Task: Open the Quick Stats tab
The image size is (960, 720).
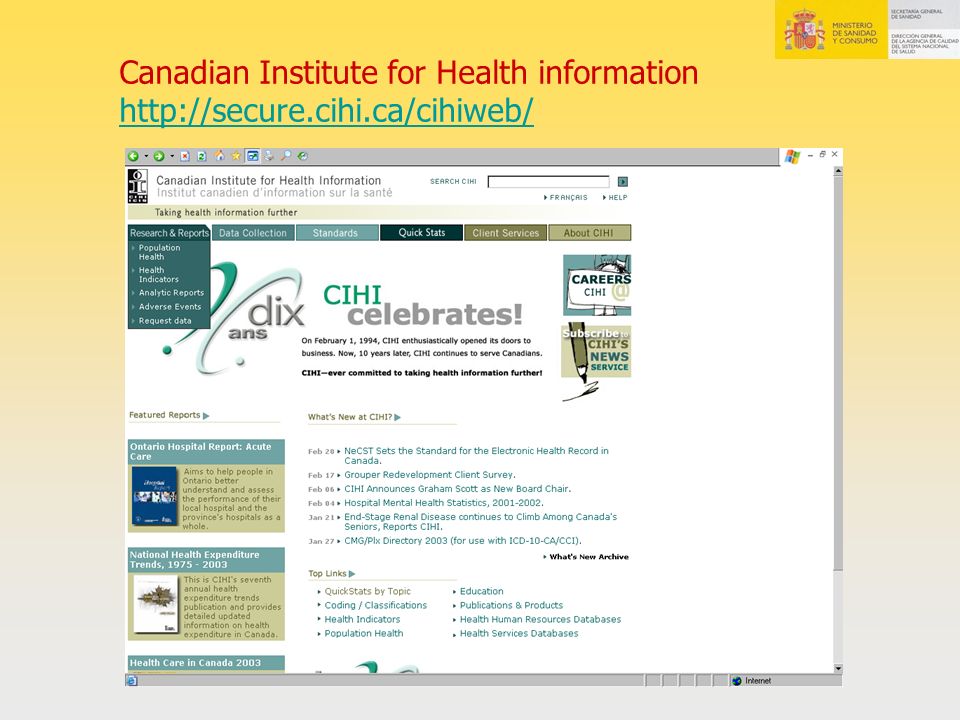Action: (421, 233)
